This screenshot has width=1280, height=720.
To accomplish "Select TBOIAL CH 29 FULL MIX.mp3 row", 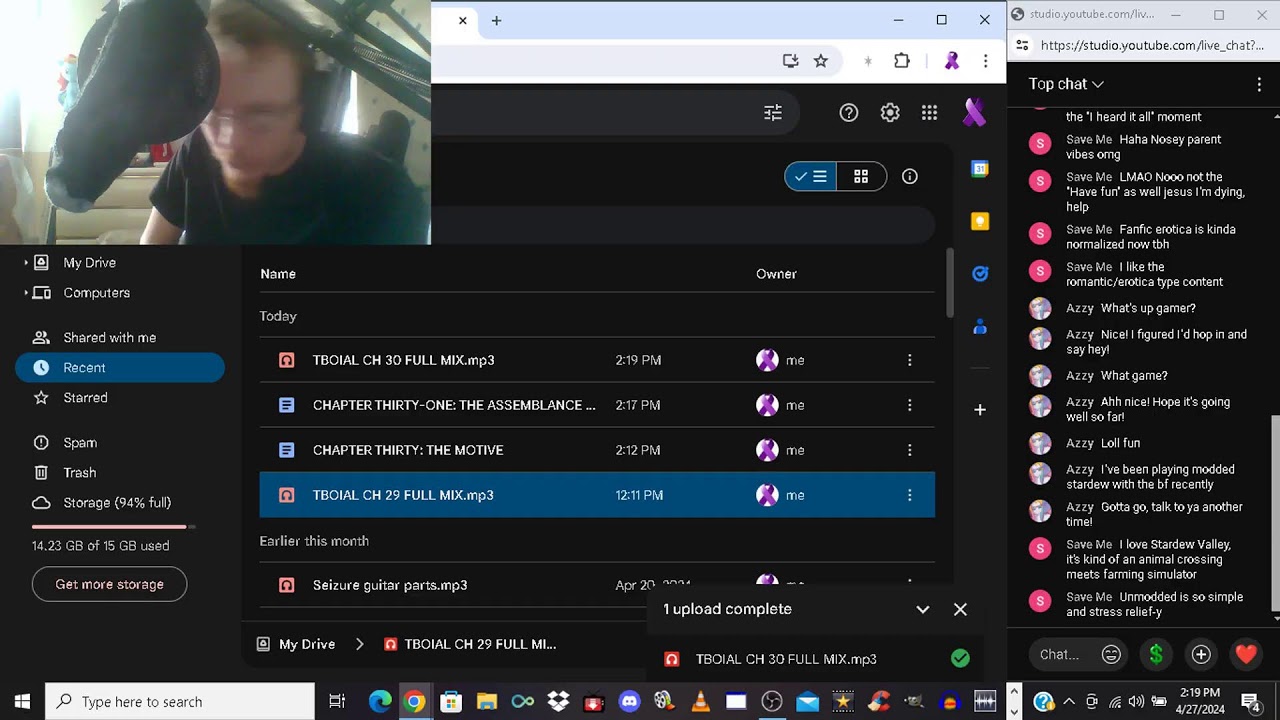I will [x=597, y=495].
